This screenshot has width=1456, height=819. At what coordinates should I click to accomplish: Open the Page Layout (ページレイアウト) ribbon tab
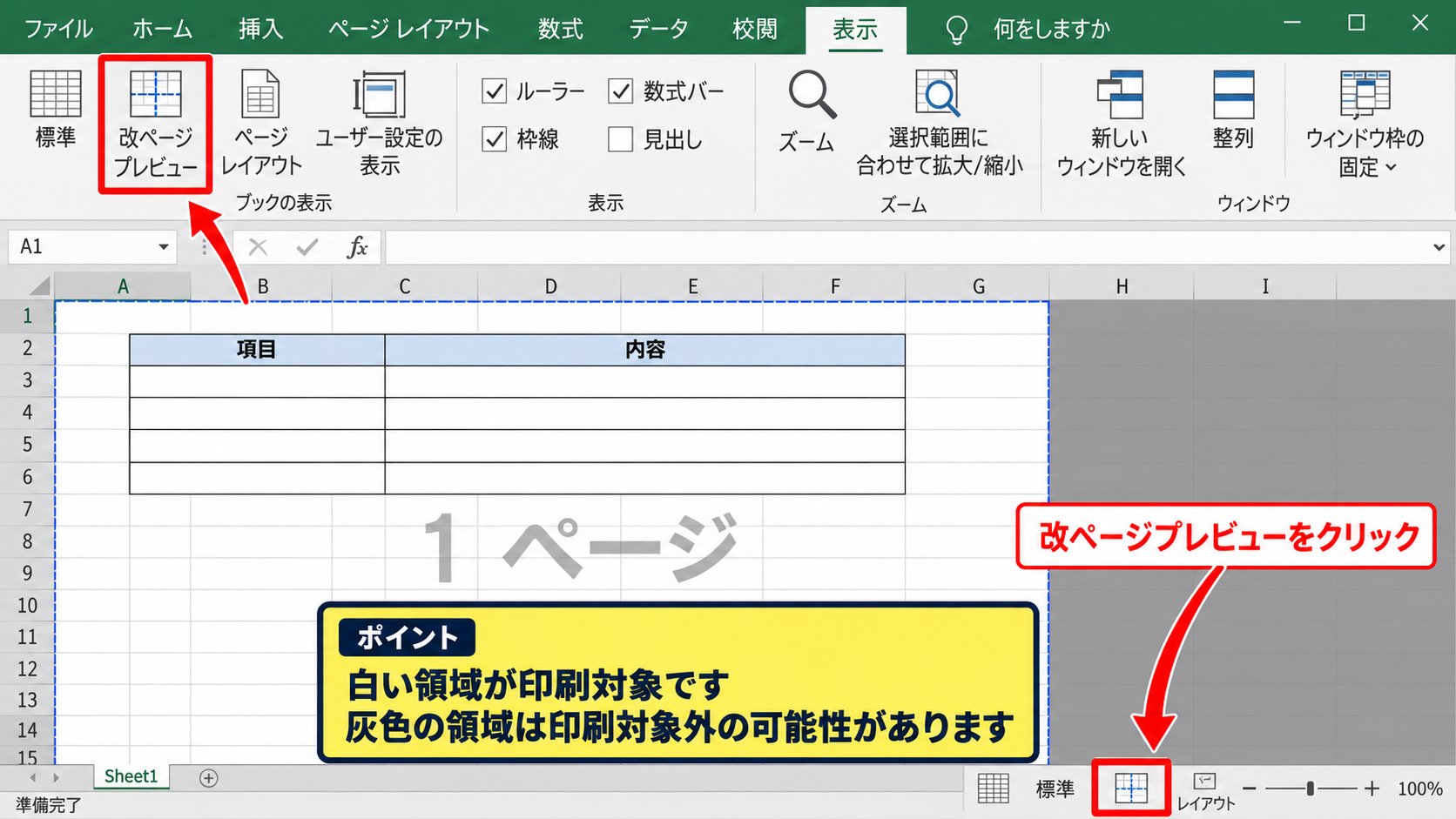(408, 30)
